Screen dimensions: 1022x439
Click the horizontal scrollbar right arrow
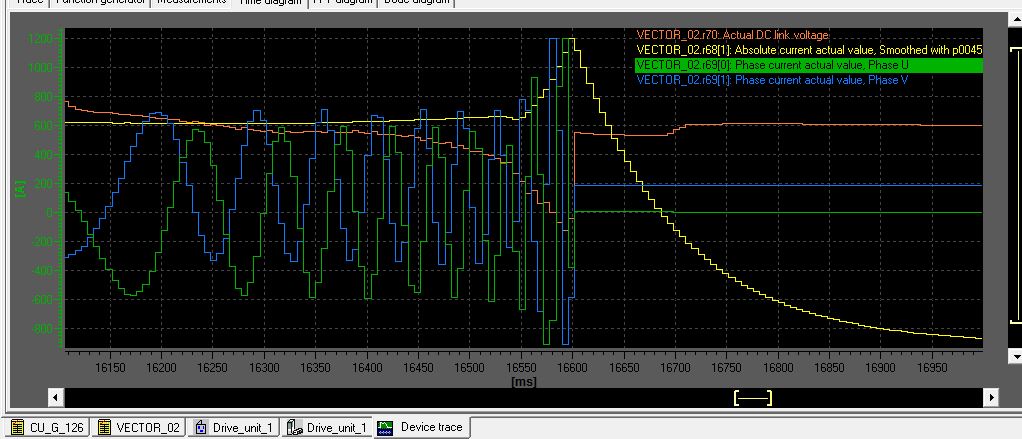(x=991, y=397)
